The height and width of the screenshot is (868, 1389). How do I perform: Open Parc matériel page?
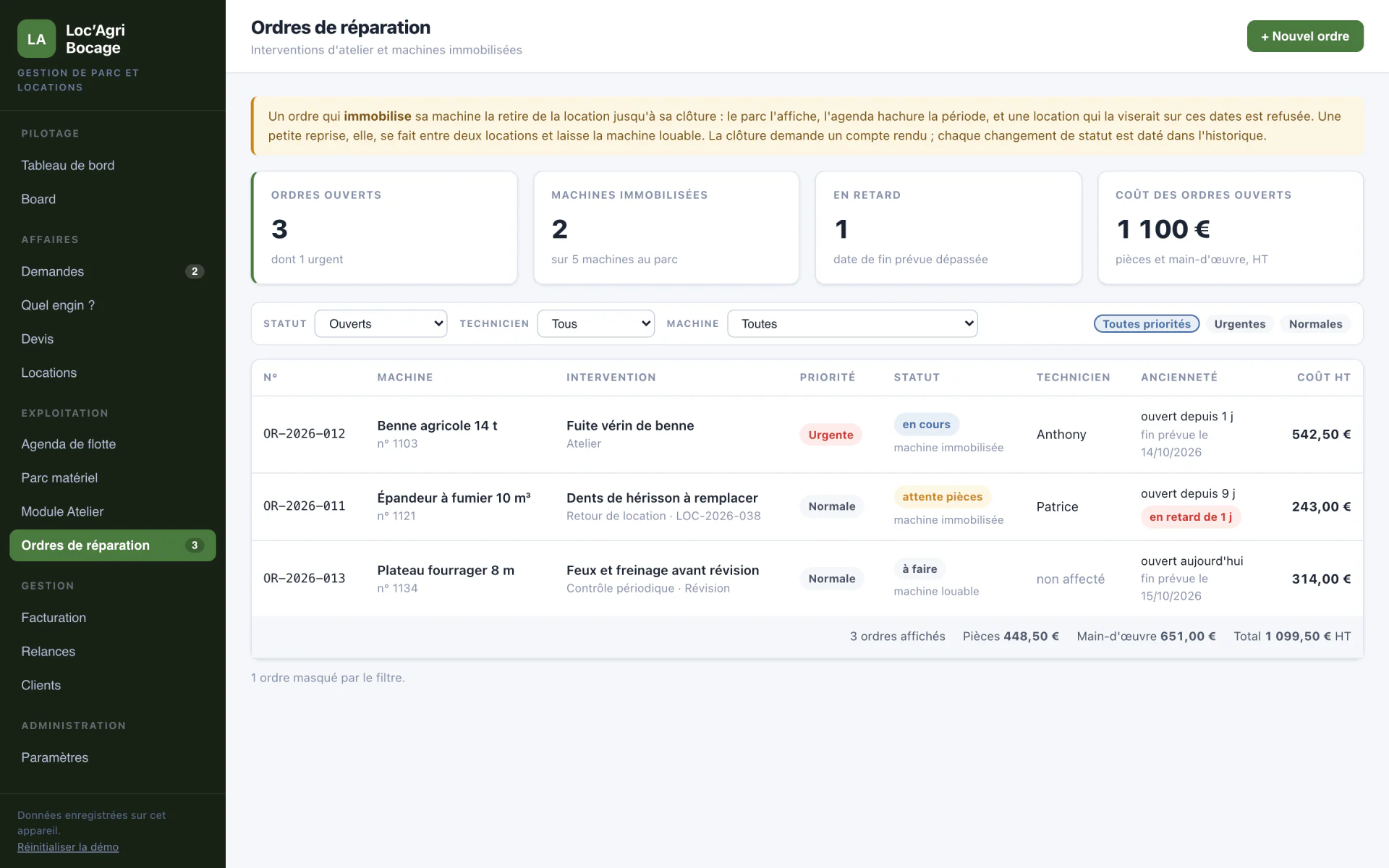pyautogui.click(x=113, y=477)
